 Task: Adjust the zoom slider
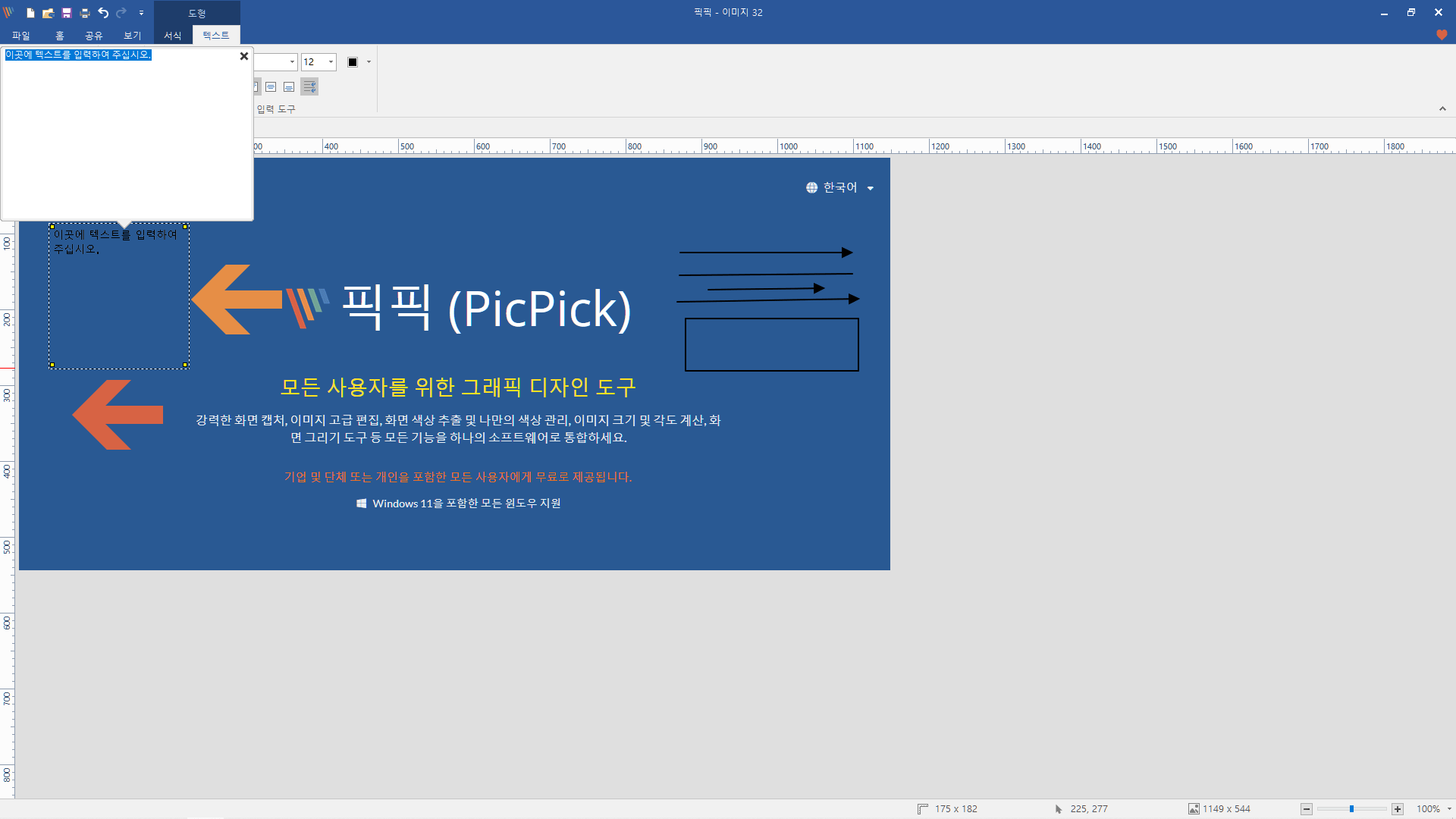1353,809
